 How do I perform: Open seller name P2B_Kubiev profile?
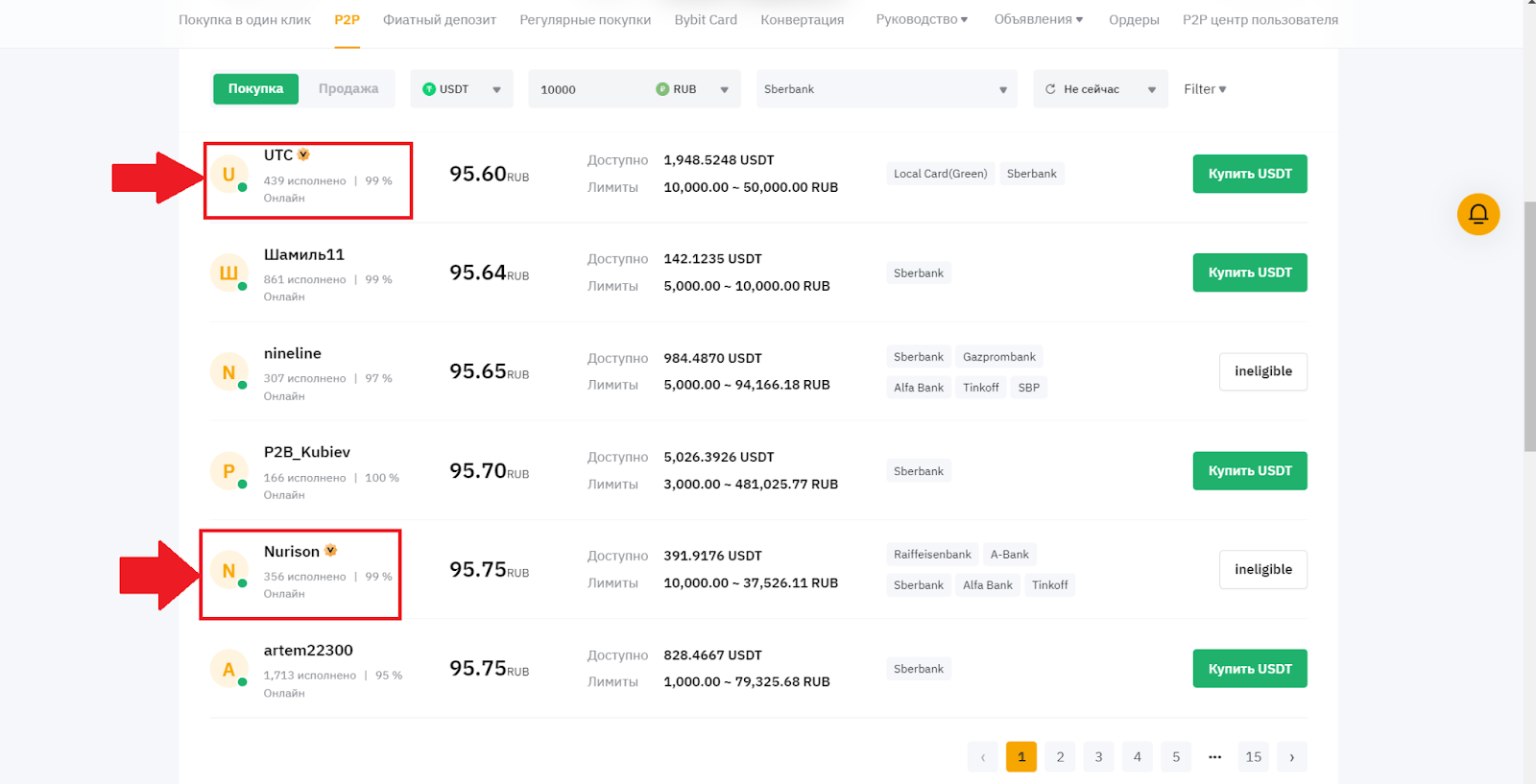307,452
